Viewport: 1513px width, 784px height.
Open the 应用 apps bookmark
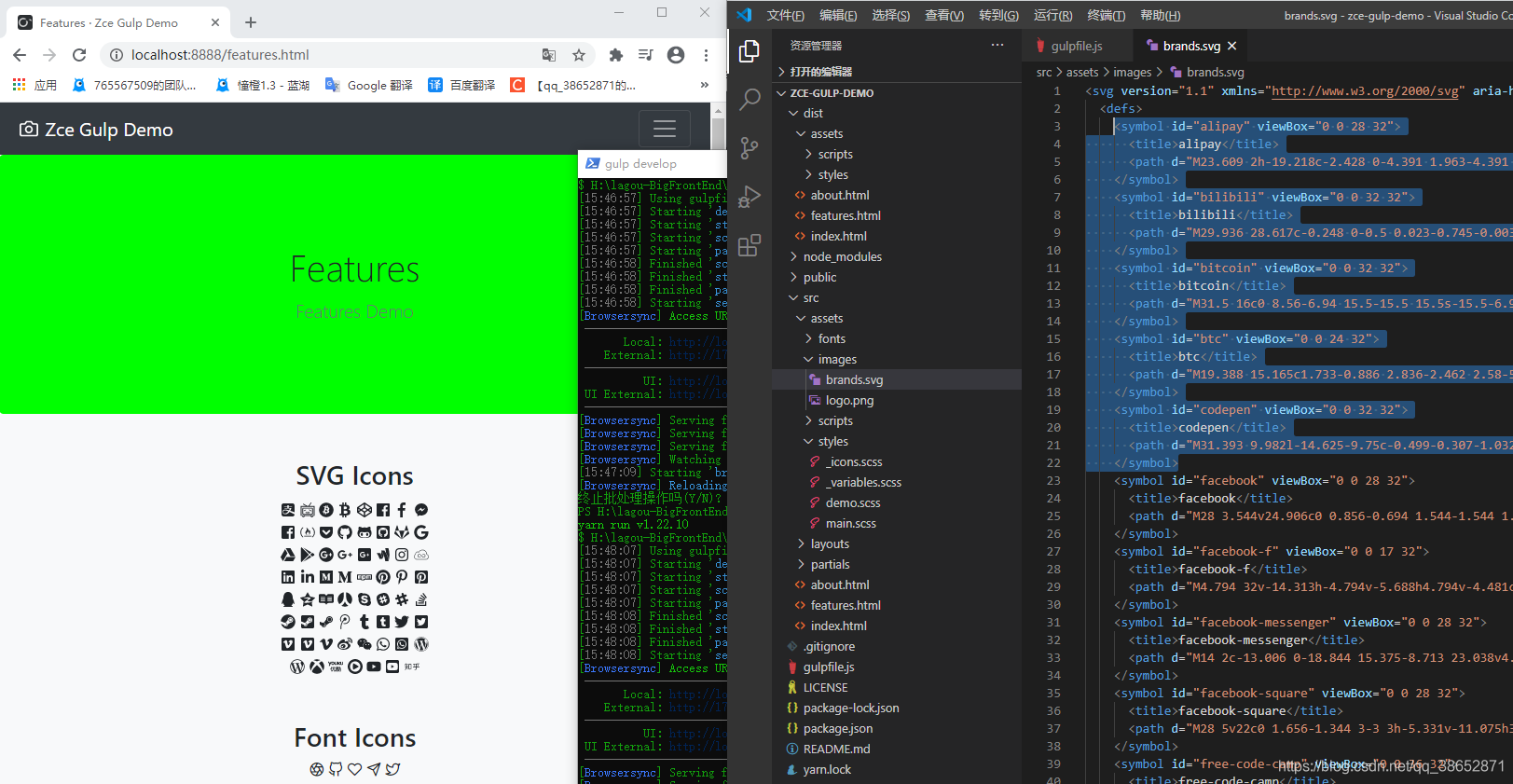(34, 85)
